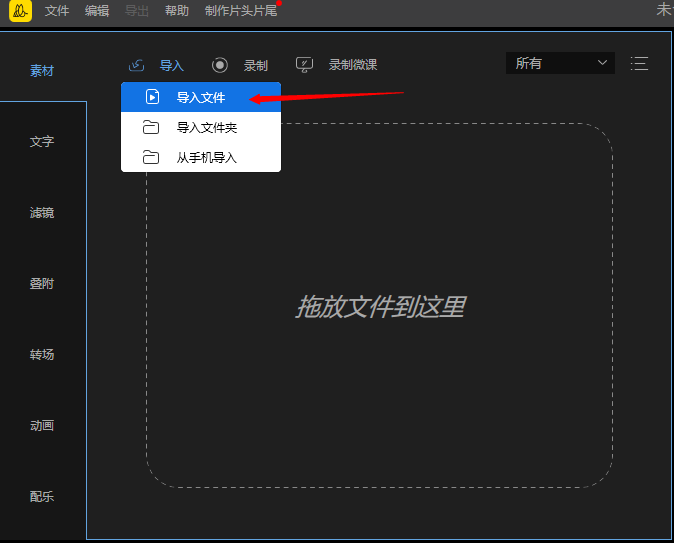The width and height of the screenshot is (674, 543).
Task: Click the yellow app logo icon
Action: (20, 11)
